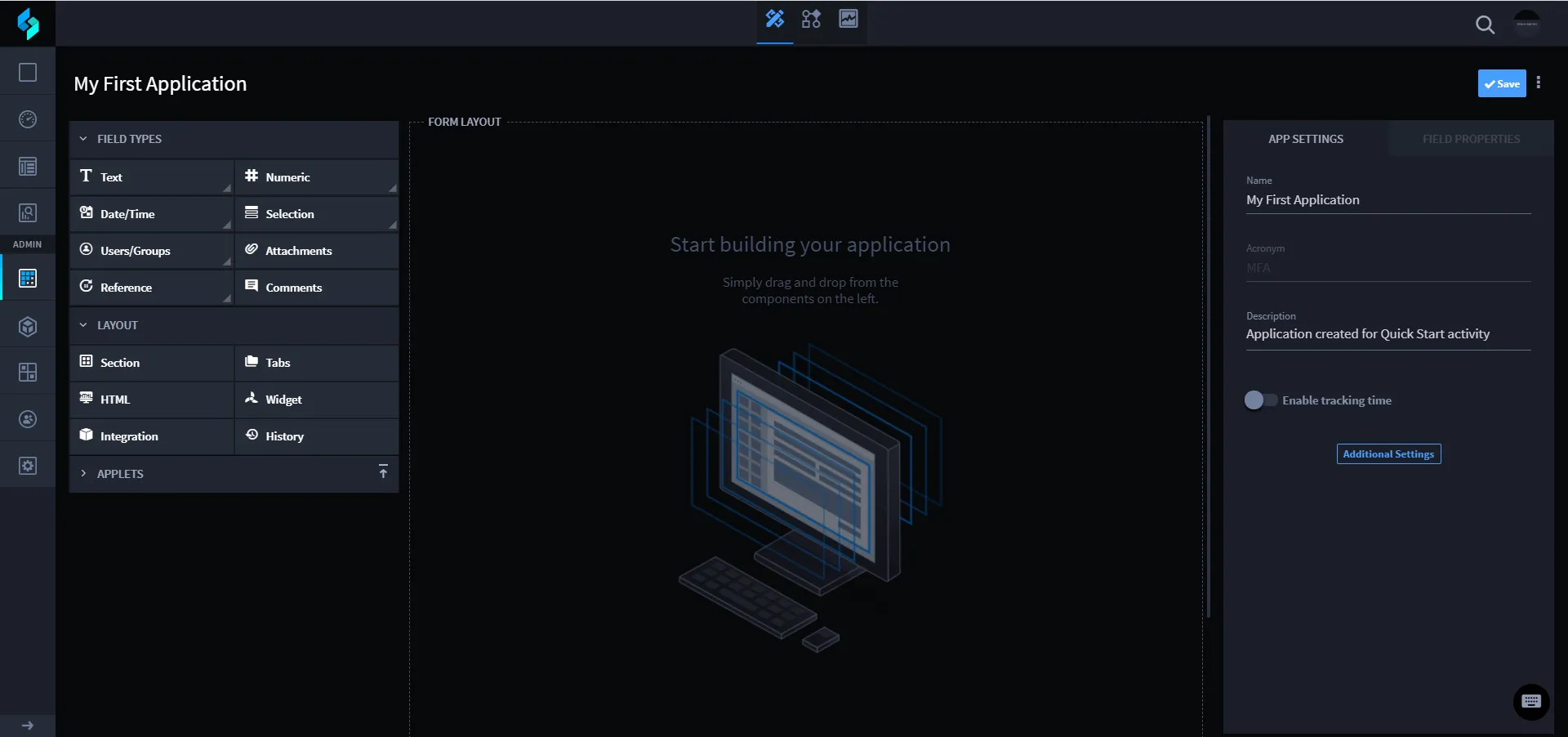
Task: Open the layout tiles icon in sidebar
Action: [28, 373]
